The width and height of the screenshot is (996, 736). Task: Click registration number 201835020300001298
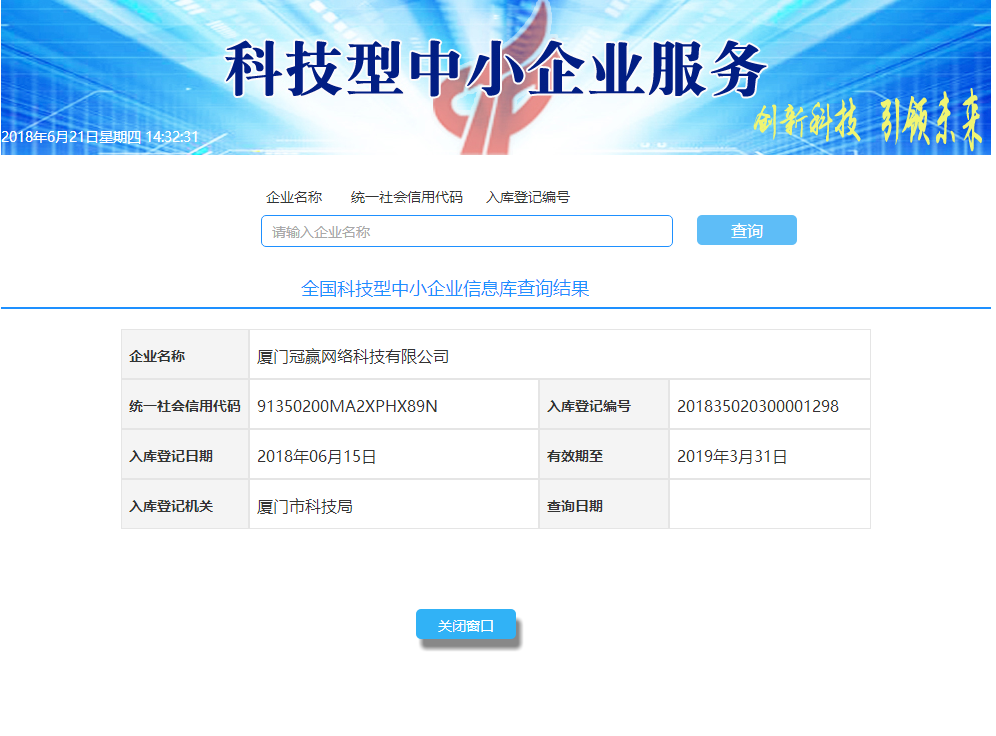tap(758, 406)
